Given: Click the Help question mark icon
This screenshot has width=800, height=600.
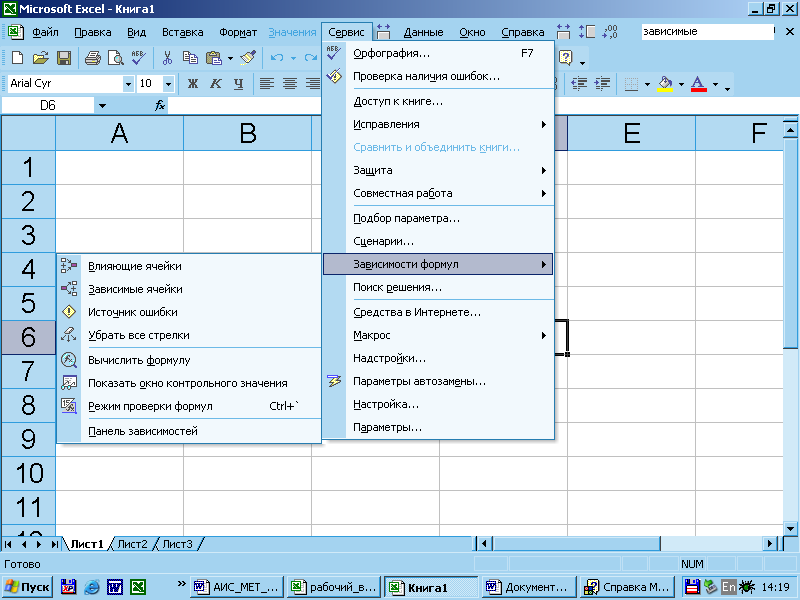Looking at the screenshot, I should click(x=566, y=58).
